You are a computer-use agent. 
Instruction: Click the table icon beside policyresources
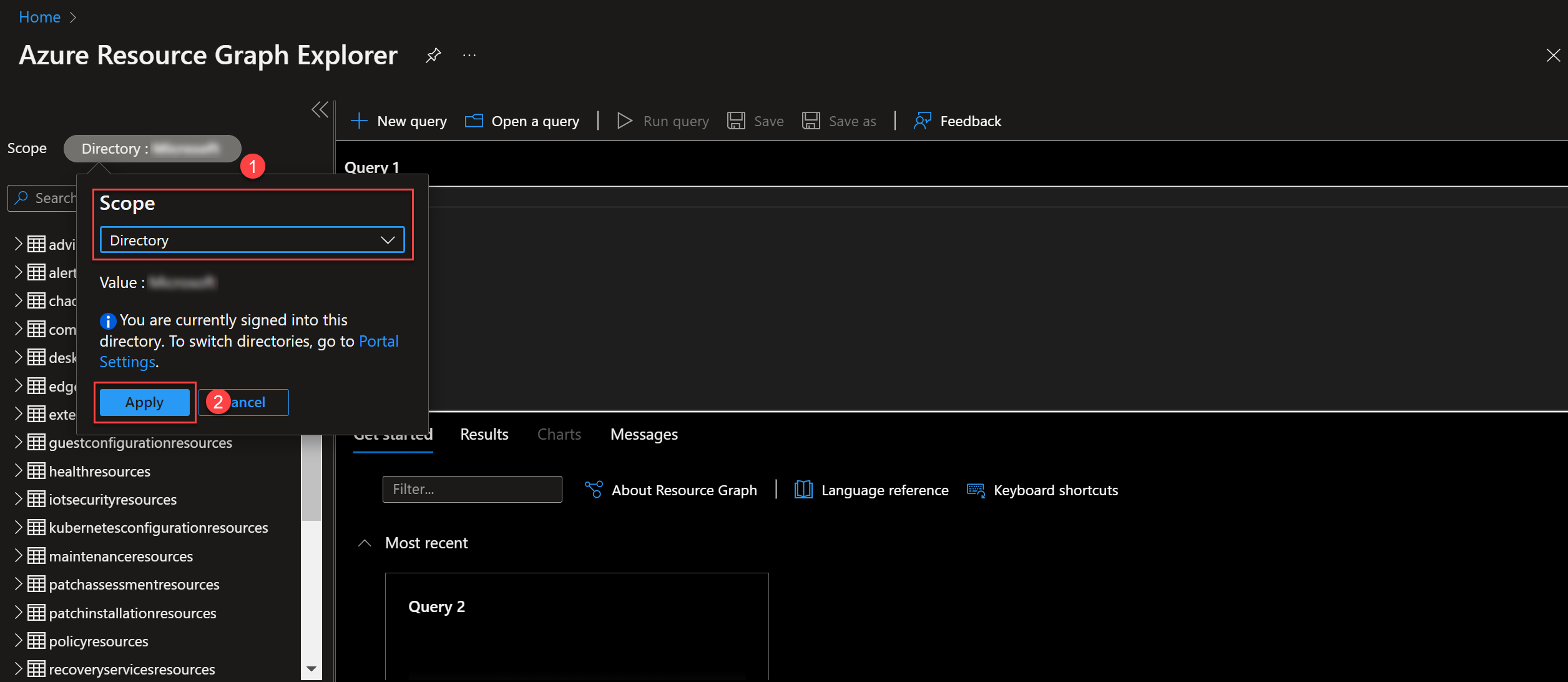(36, 641)
